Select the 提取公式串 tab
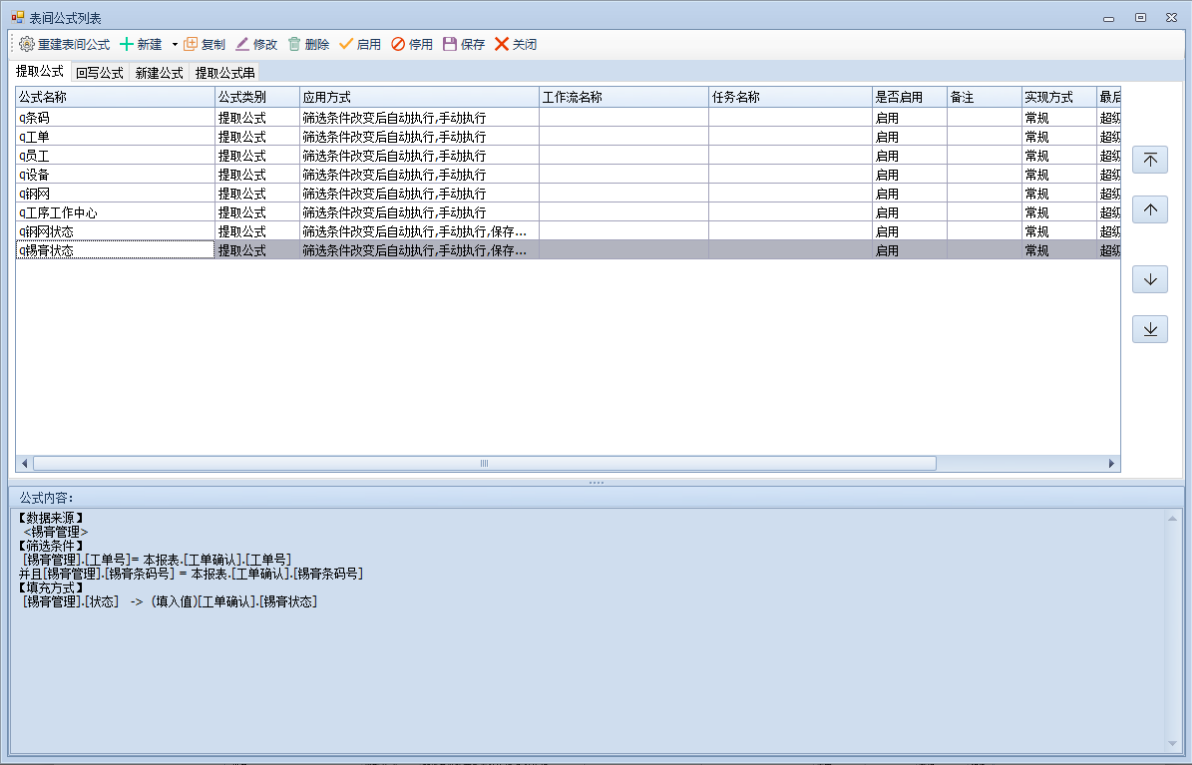The height and width of the screenshot is (765, 1192). pos(225,73)
